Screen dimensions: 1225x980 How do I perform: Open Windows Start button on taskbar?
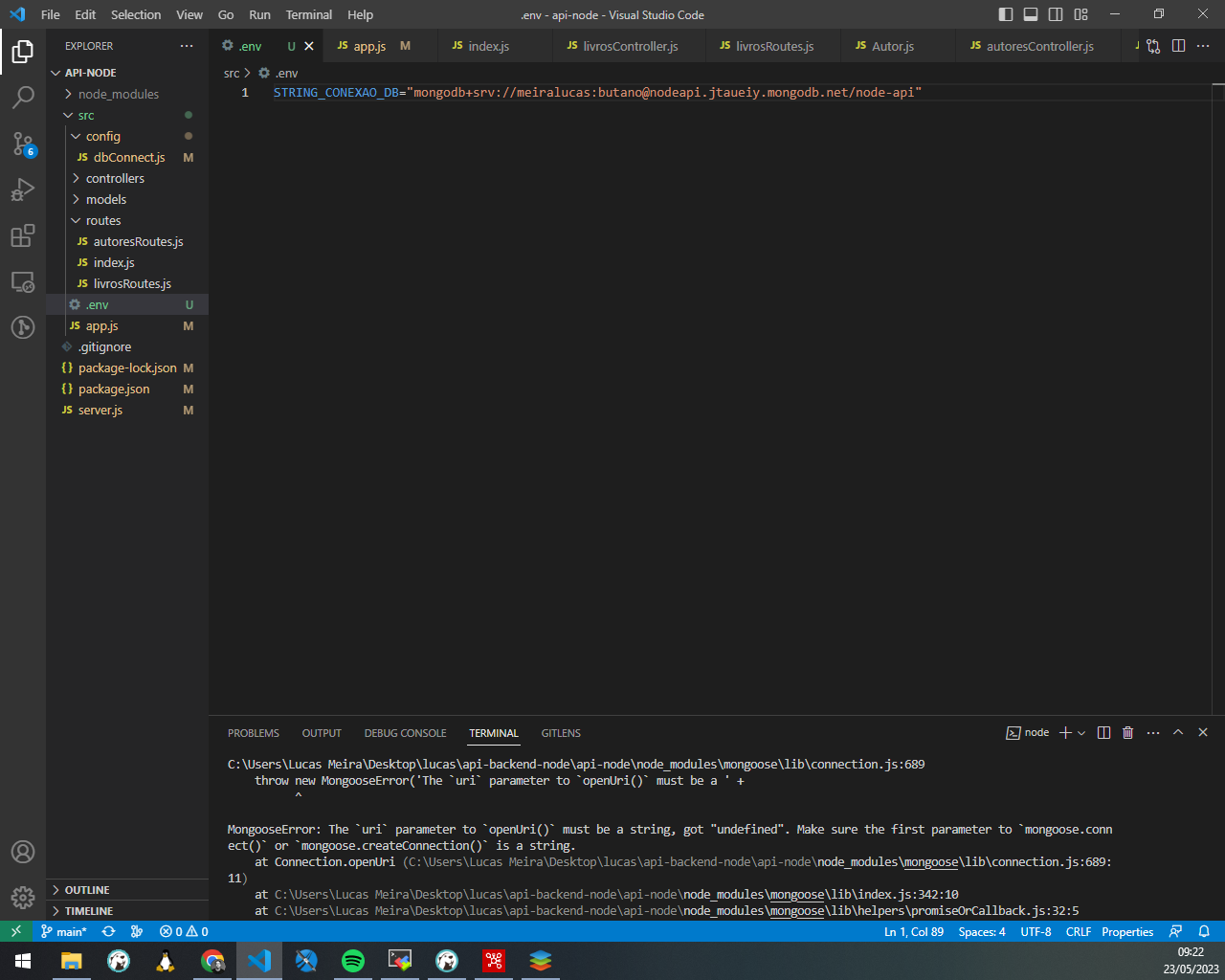click(x=23, y=961)
